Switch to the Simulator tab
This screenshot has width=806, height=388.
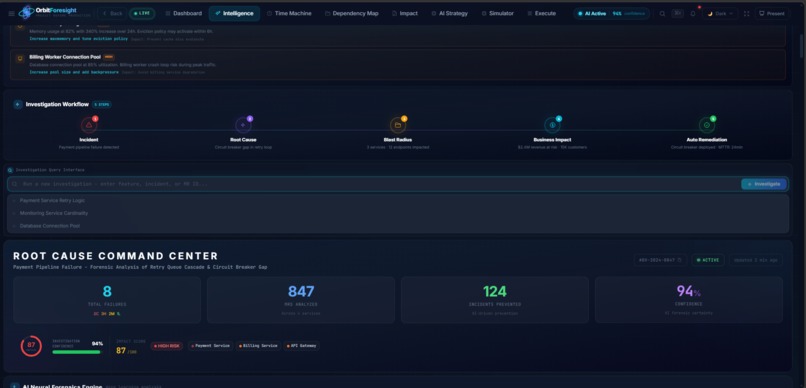(498, 13)
